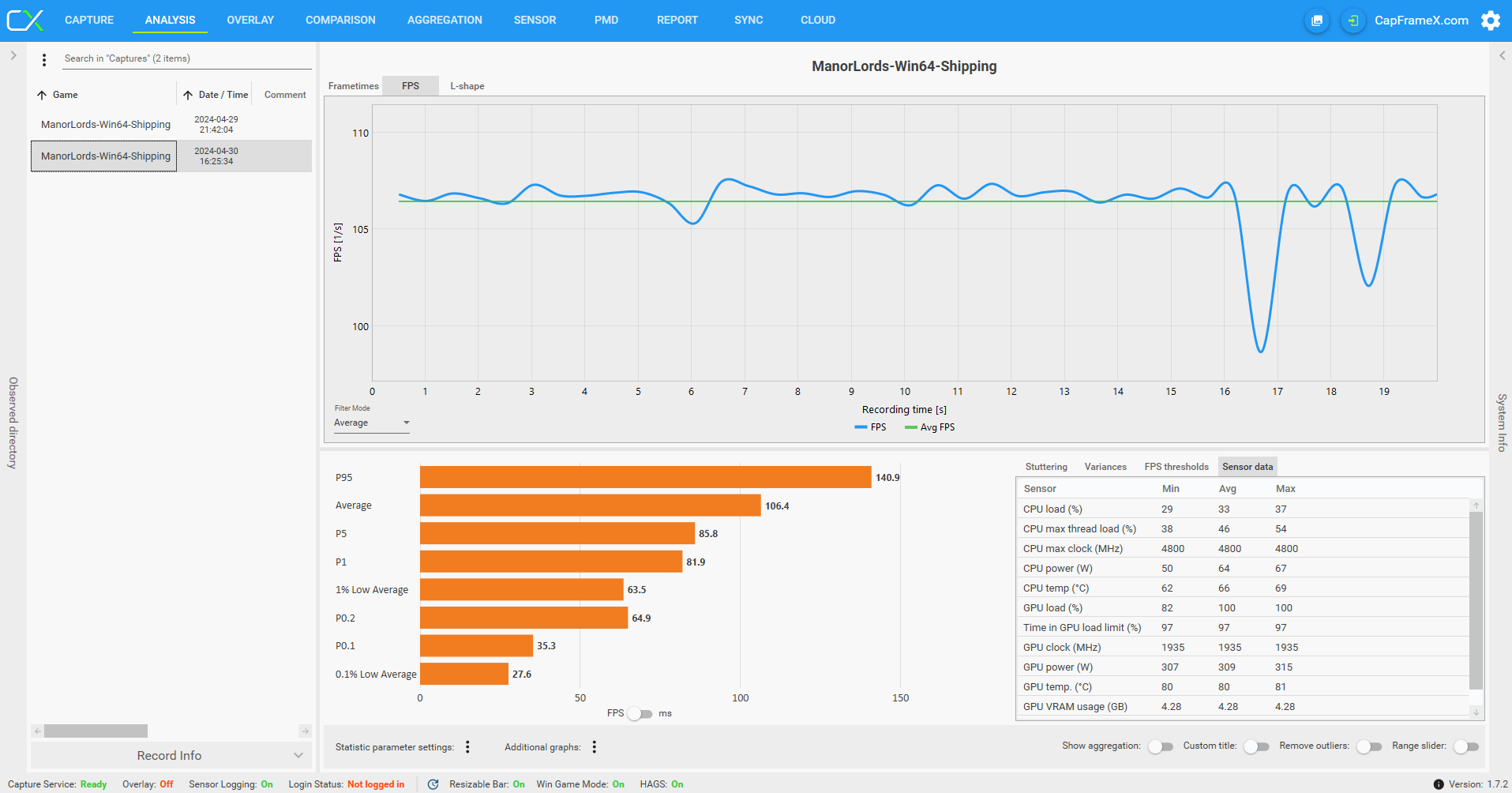This screenshot has height=793, width=1512.
Task: Click the Not logged in status text
Action: 376,784
